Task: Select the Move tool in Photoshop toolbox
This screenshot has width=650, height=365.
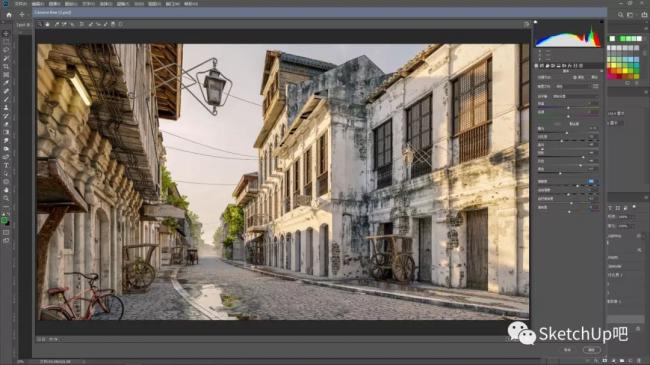Action: click(x=6, y=33)
